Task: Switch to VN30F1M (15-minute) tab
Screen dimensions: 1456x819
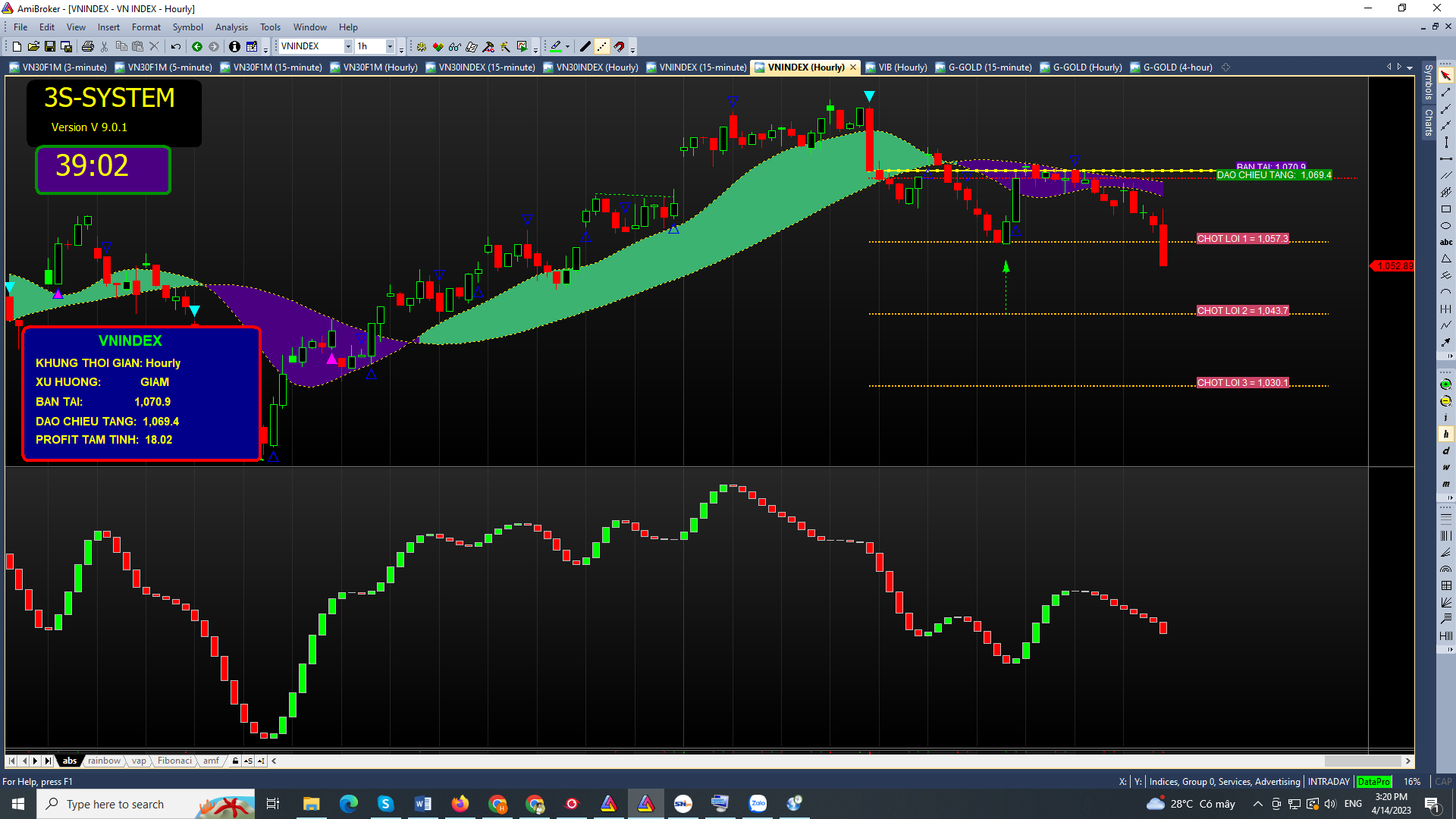Action: [271, 67]
